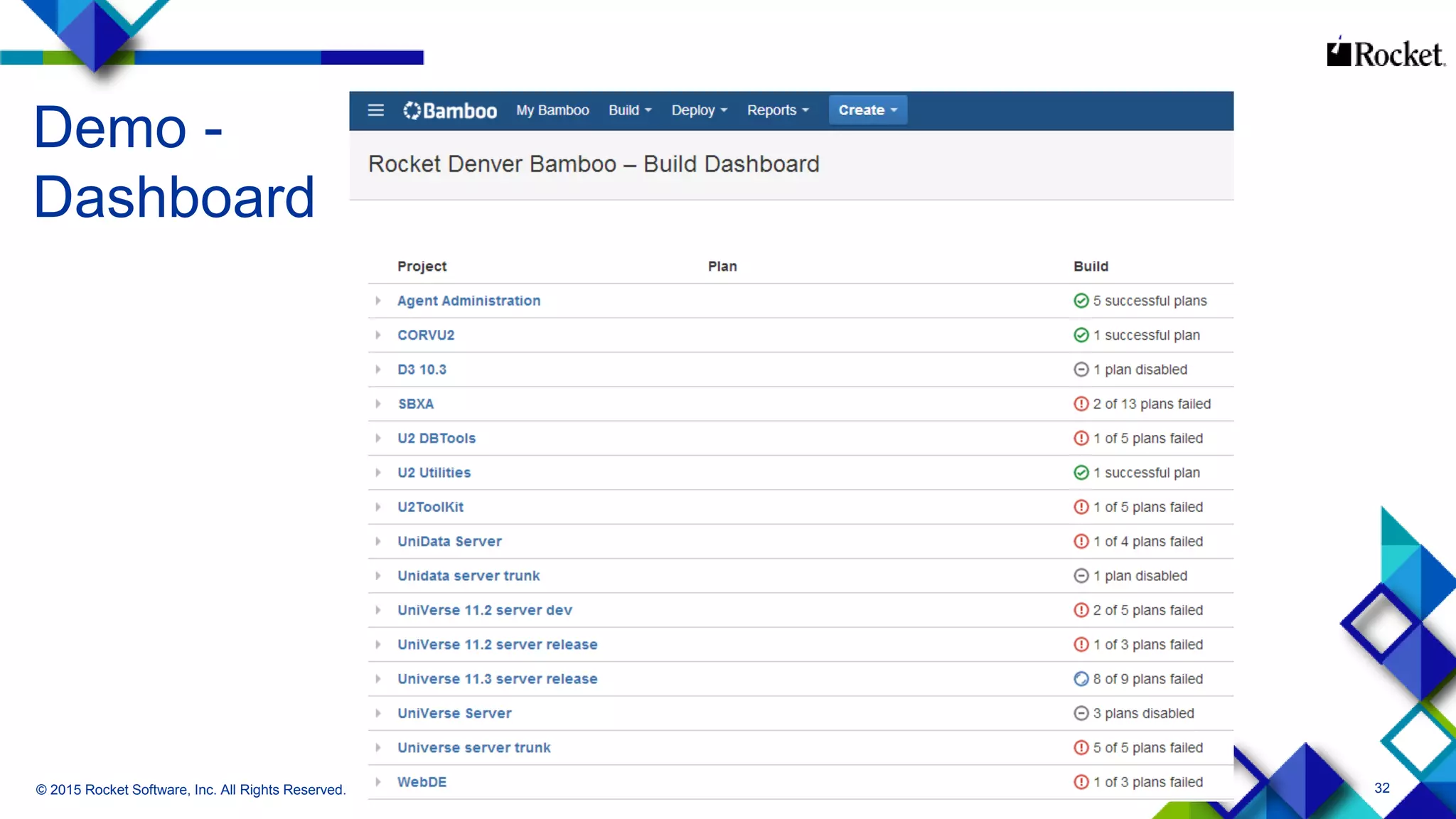Click disabled icon for UniVerse Server

point(1081,713)
